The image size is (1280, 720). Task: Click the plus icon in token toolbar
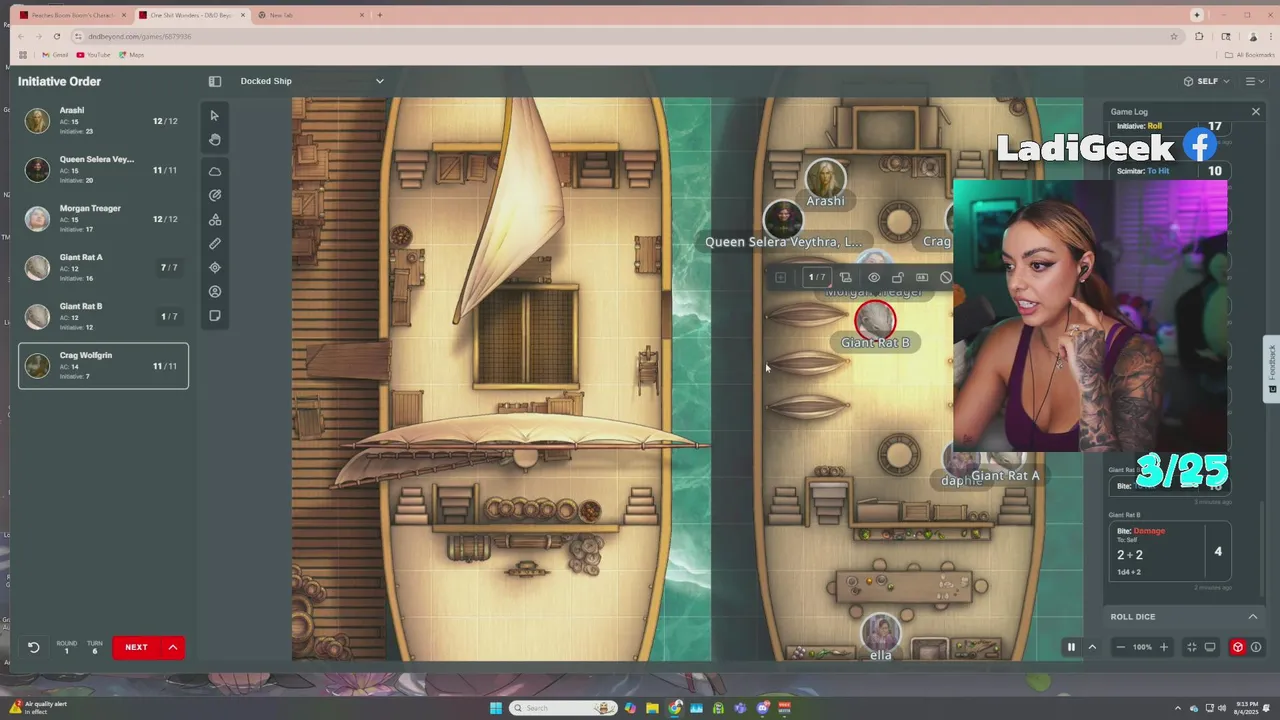781,277
